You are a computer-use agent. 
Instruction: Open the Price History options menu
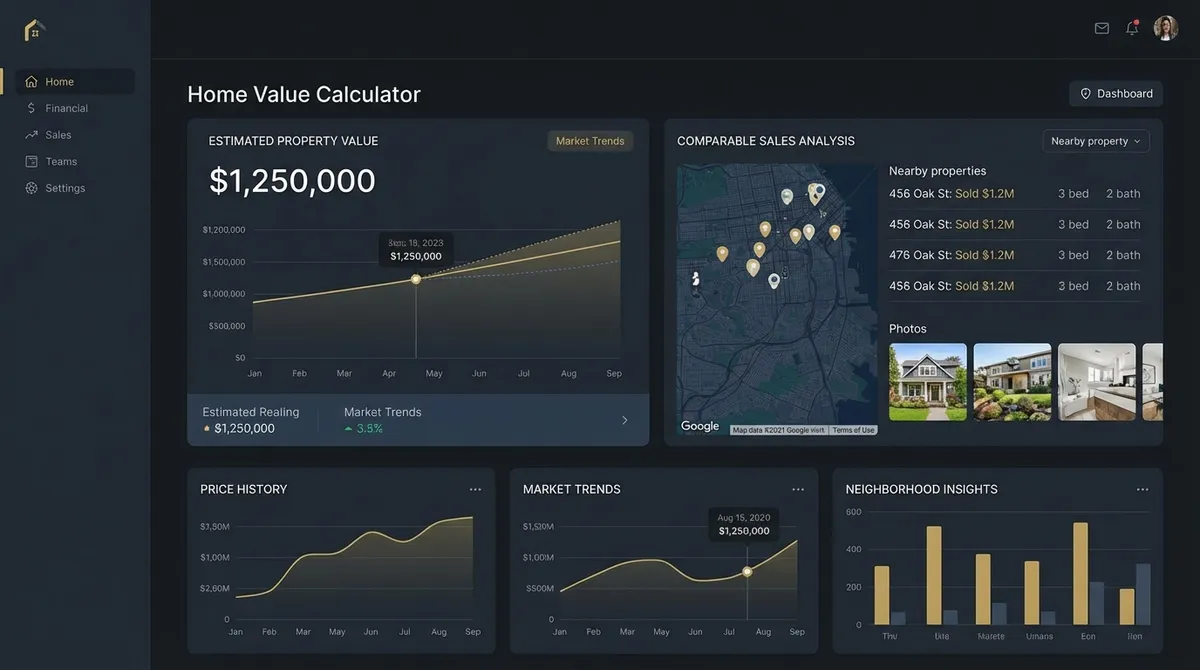[x=475, y=489]
